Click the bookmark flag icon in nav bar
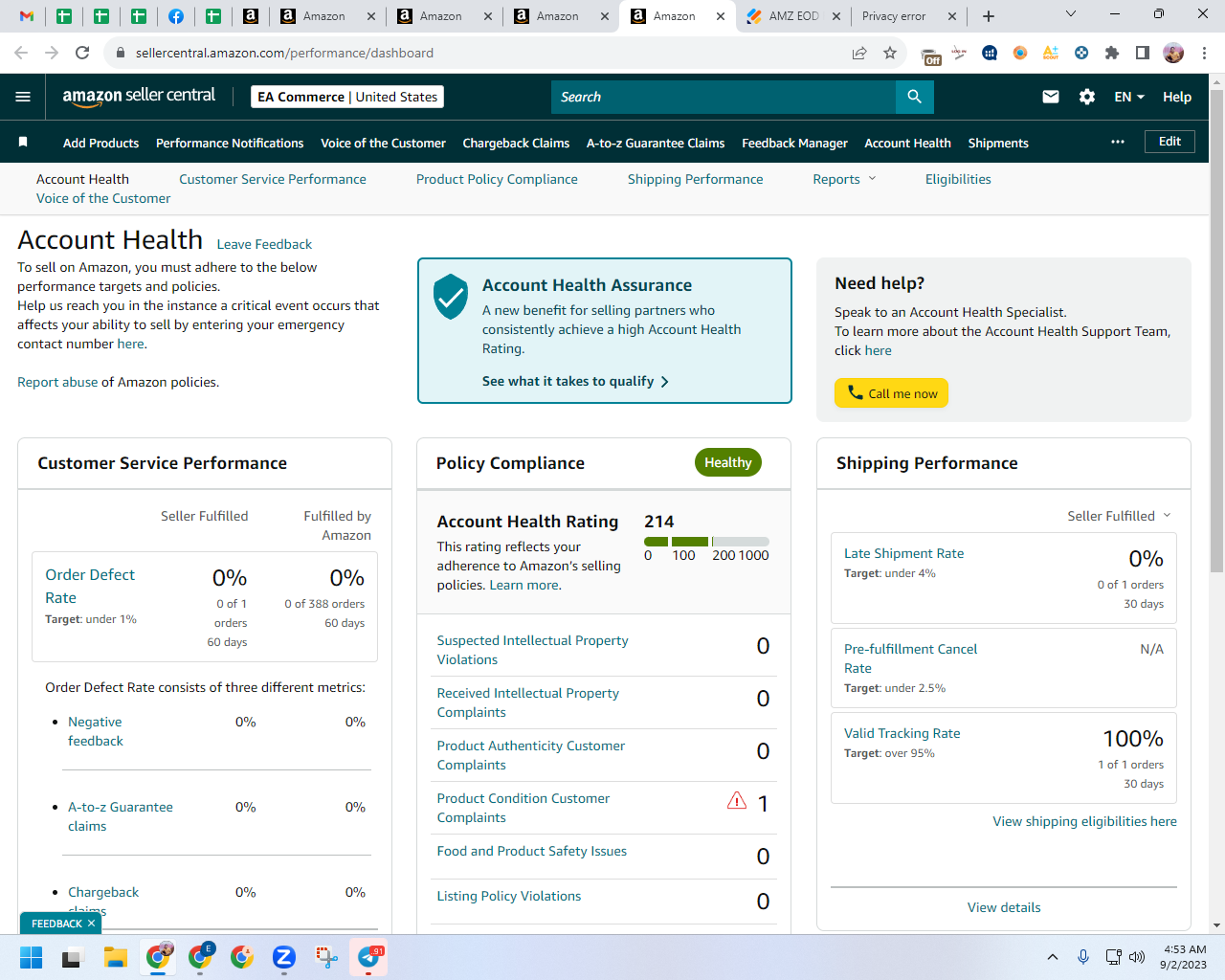This screenshot has width=1225, height=980. pos(23,143)
